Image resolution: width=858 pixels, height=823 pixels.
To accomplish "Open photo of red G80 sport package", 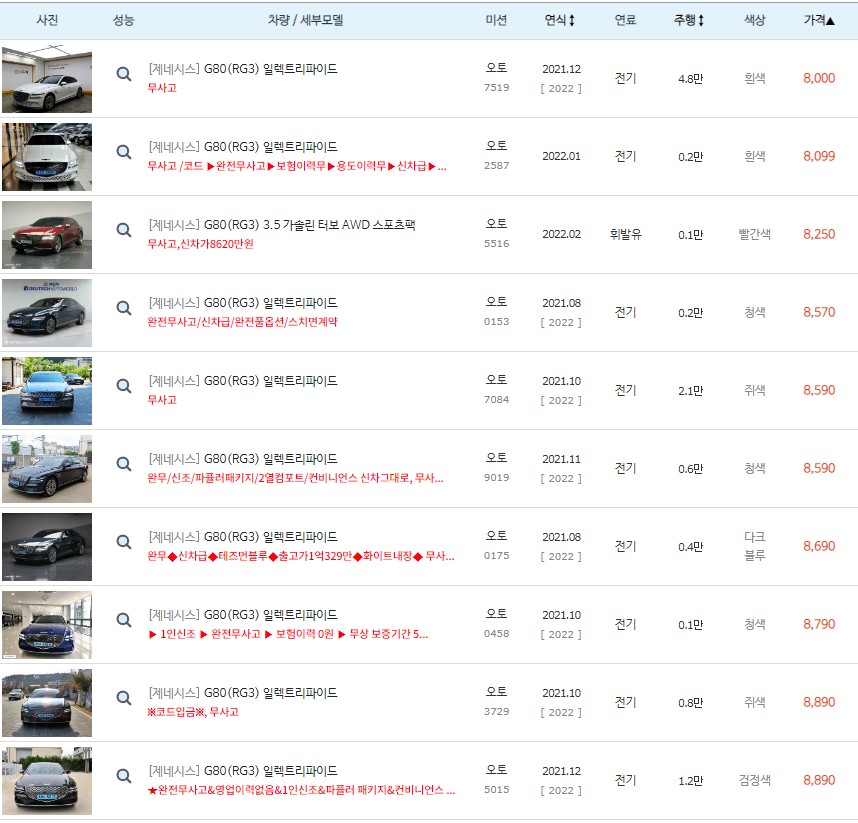I will 47,235.
